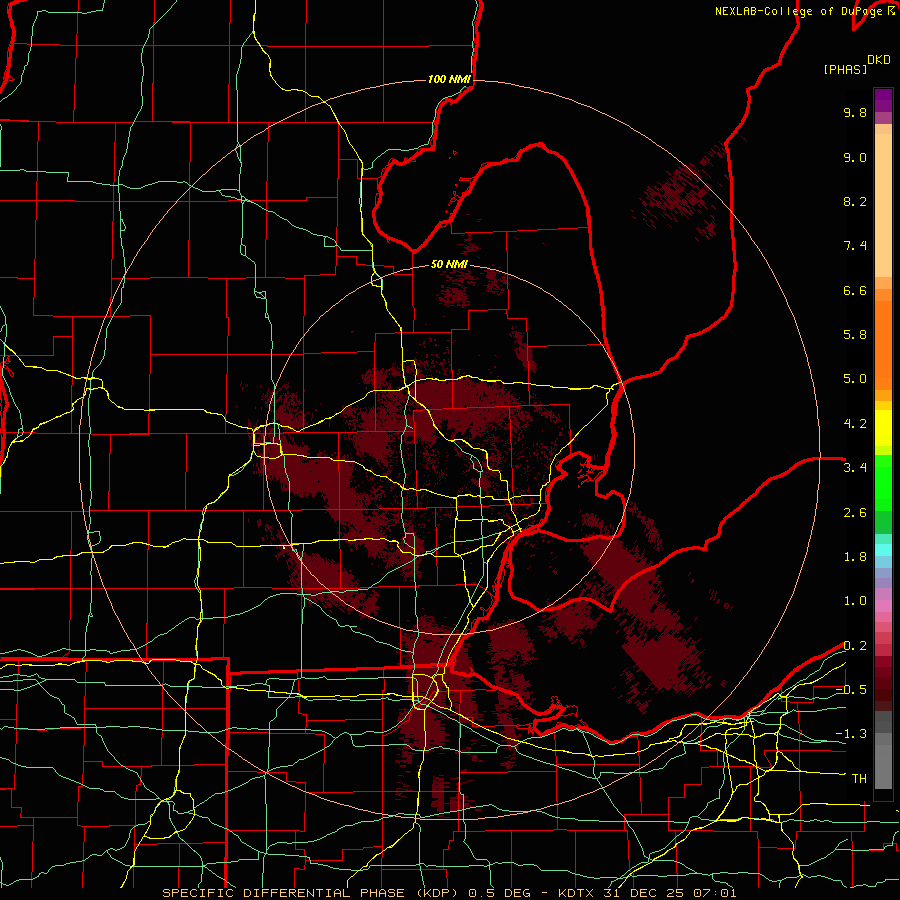
Task: Select the 5.0 scale label
Action: (x=855, y=379)
